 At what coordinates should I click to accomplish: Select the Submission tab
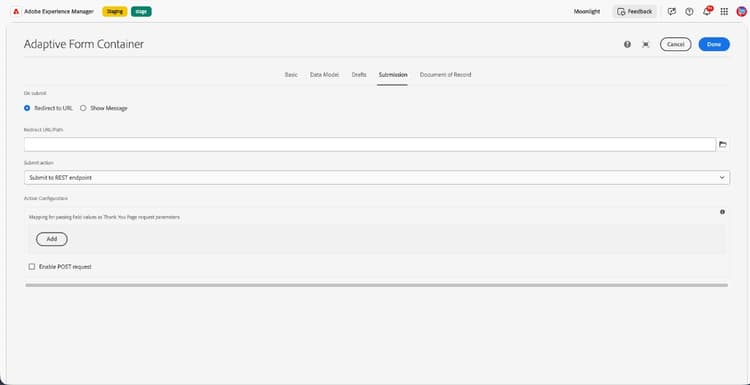[393, 75]
